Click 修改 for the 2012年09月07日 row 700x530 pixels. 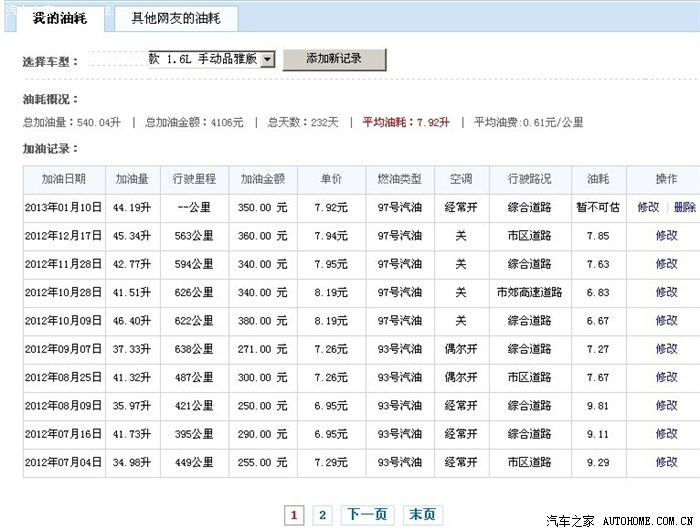pyautogui.click(x=667, y=349)
